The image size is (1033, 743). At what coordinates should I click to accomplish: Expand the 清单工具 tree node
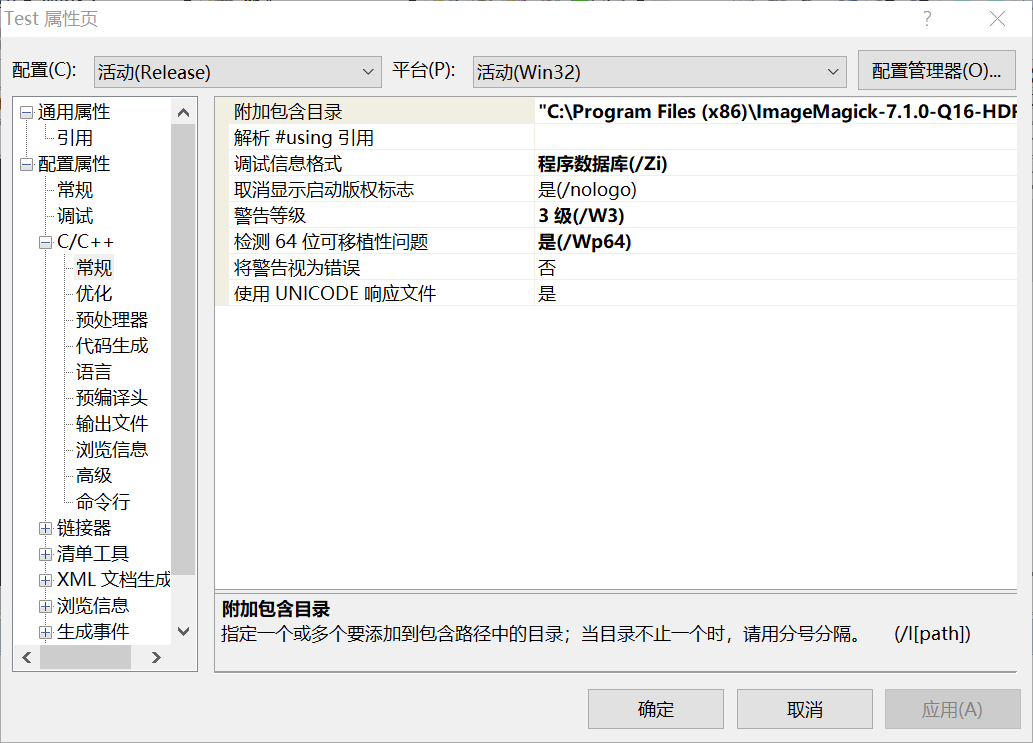(x=45, y=554)
